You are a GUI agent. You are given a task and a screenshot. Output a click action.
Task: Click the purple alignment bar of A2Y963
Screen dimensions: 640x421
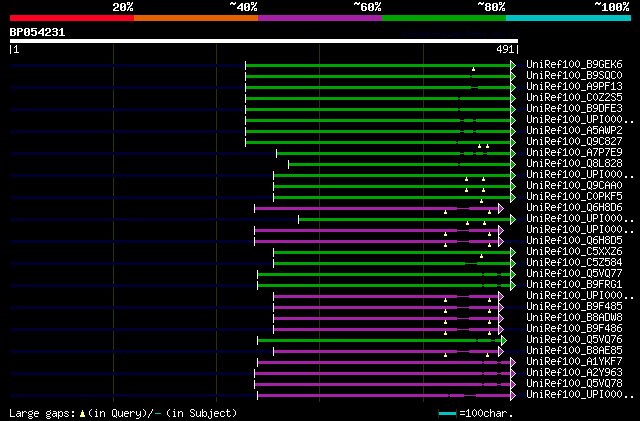[x=382, y=374]
